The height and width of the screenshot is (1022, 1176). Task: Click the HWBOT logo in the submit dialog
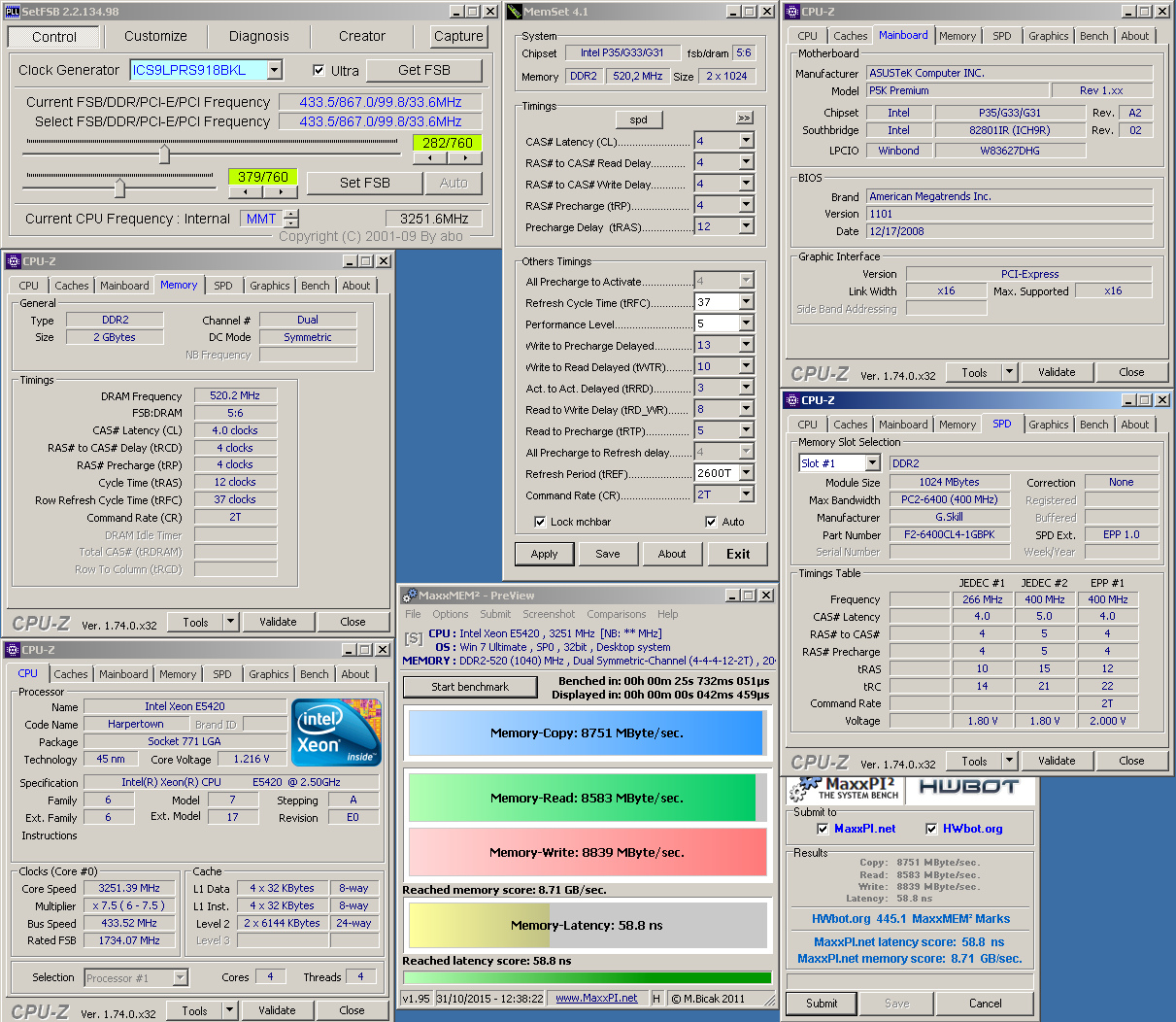tap(968, 788)
